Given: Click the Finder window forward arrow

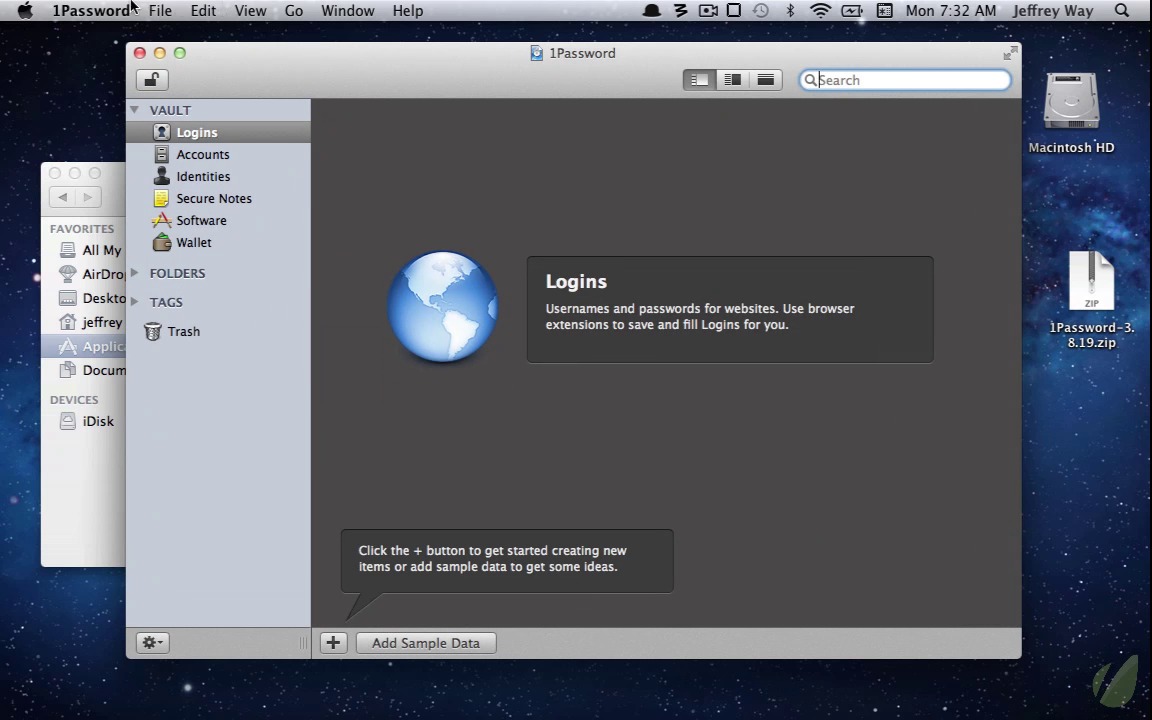Looking at the screenshot, I should coord(88,197).
